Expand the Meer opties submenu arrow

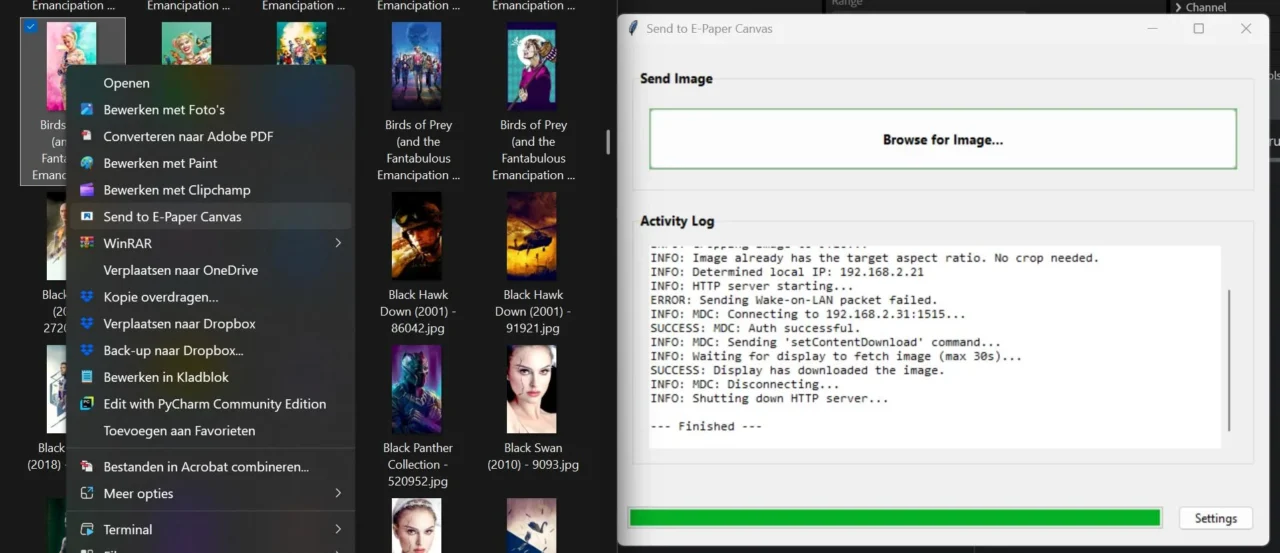tap(338, 493)
